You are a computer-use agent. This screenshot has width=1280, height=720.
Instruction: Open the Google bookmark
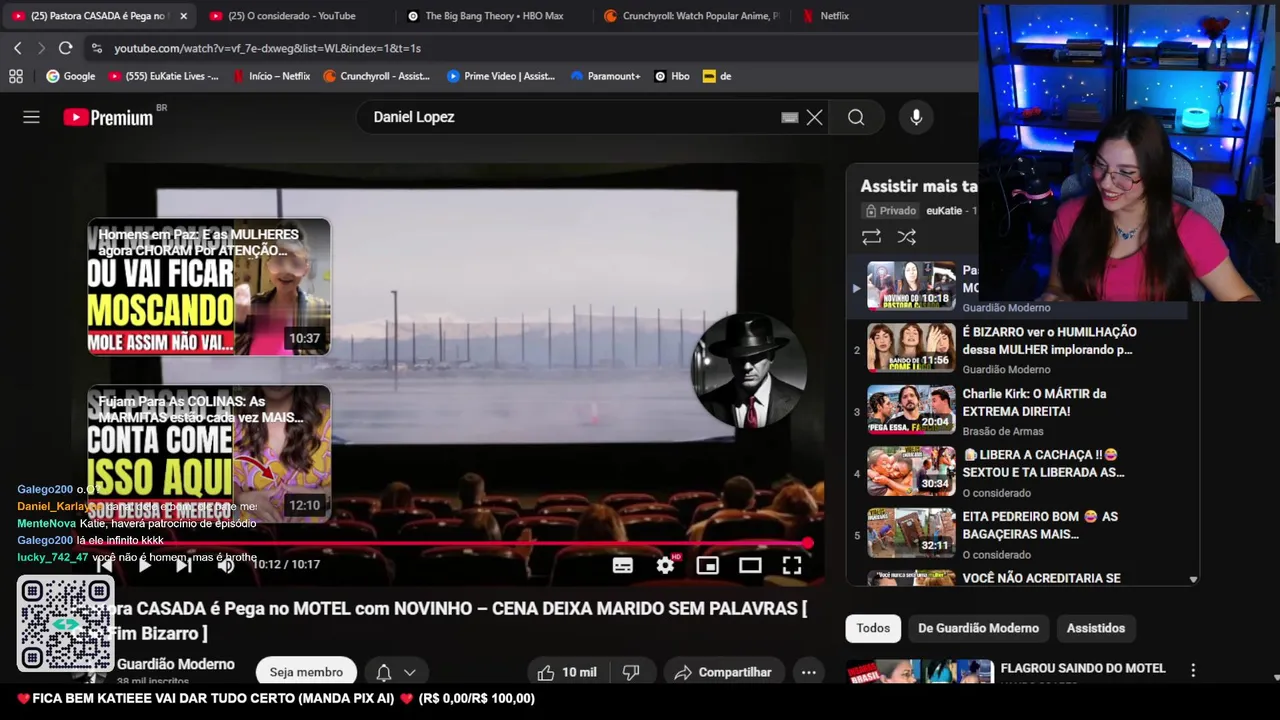[71, 76]
